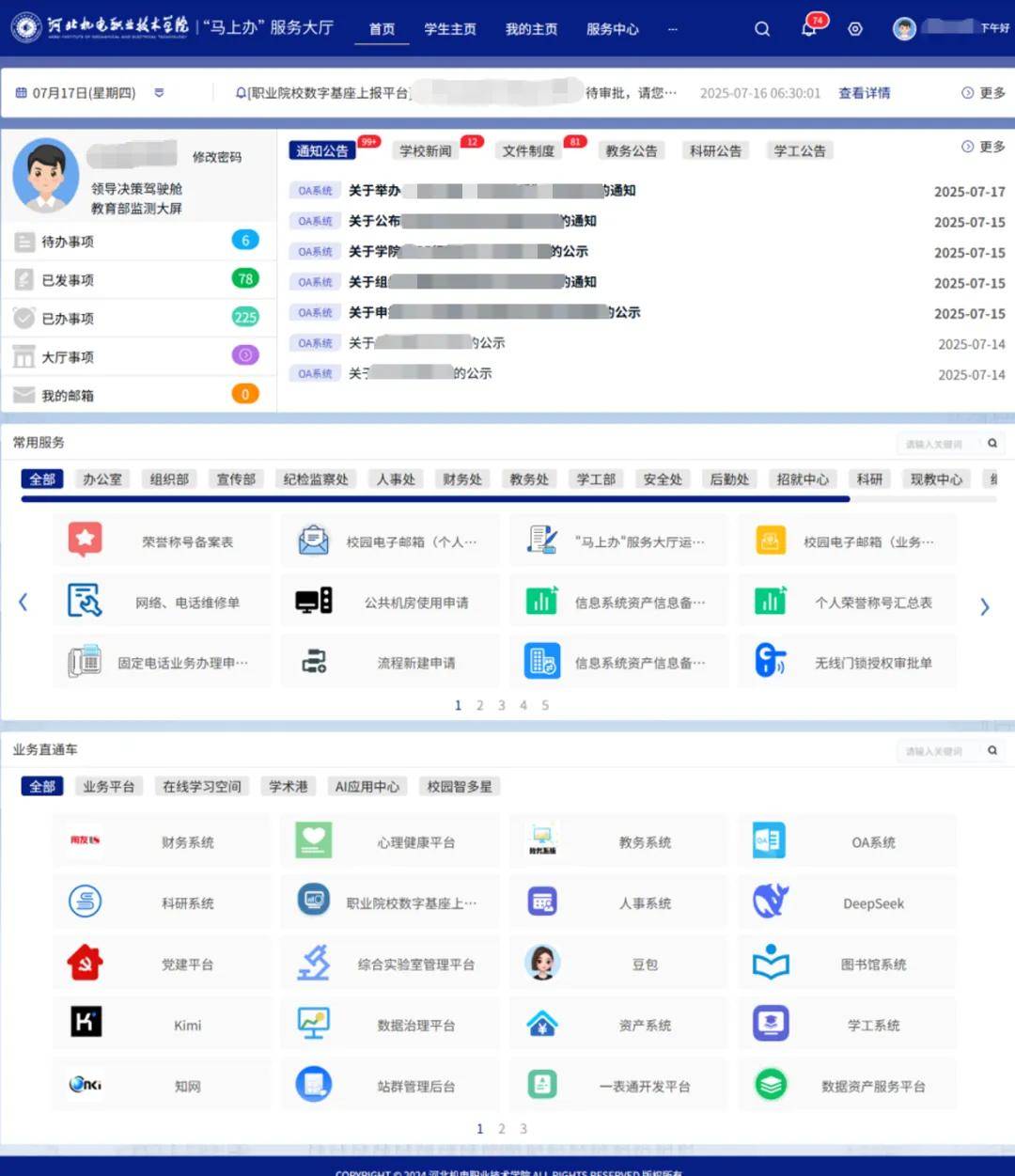Open settings gear icon in top bar
The image size is (1015, 1176).
[x=855, y=29]
